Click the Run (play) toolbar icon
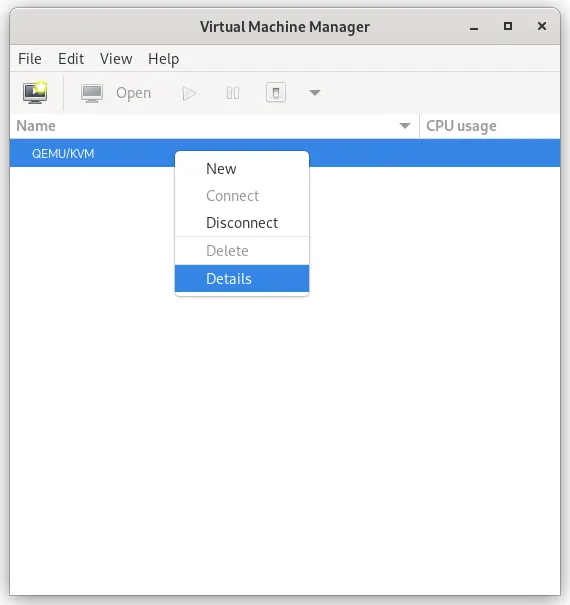The height and width of the screenshot is (605, 570). (189, 93)
